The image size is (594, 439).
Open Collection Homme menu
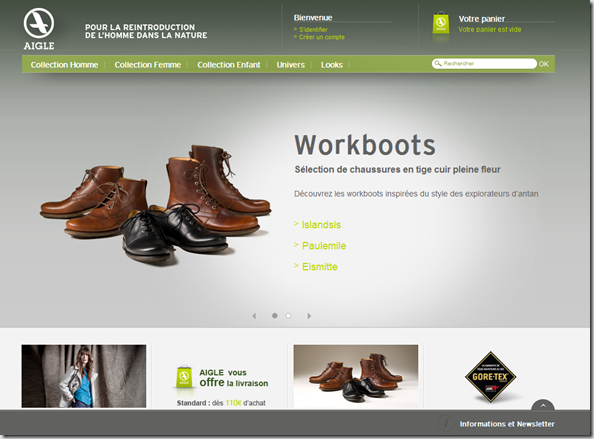coord(64,65)
